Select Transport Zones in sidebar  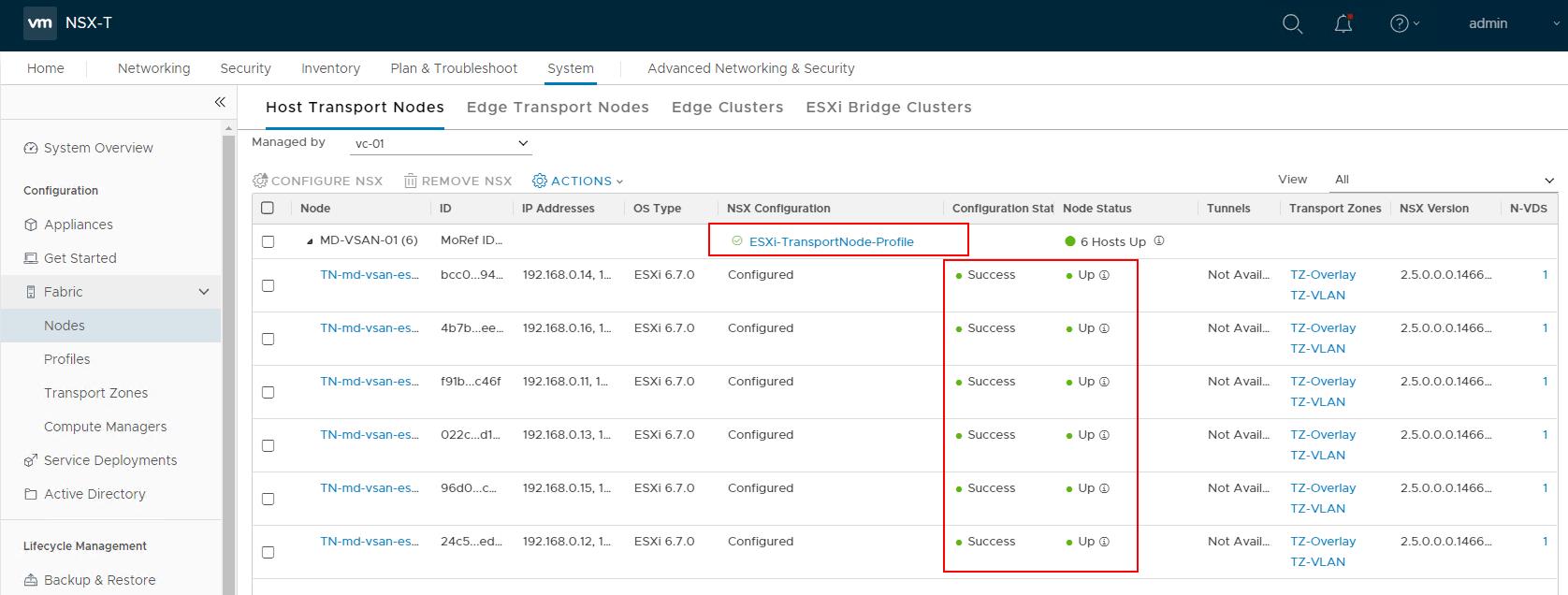(95, 393)
